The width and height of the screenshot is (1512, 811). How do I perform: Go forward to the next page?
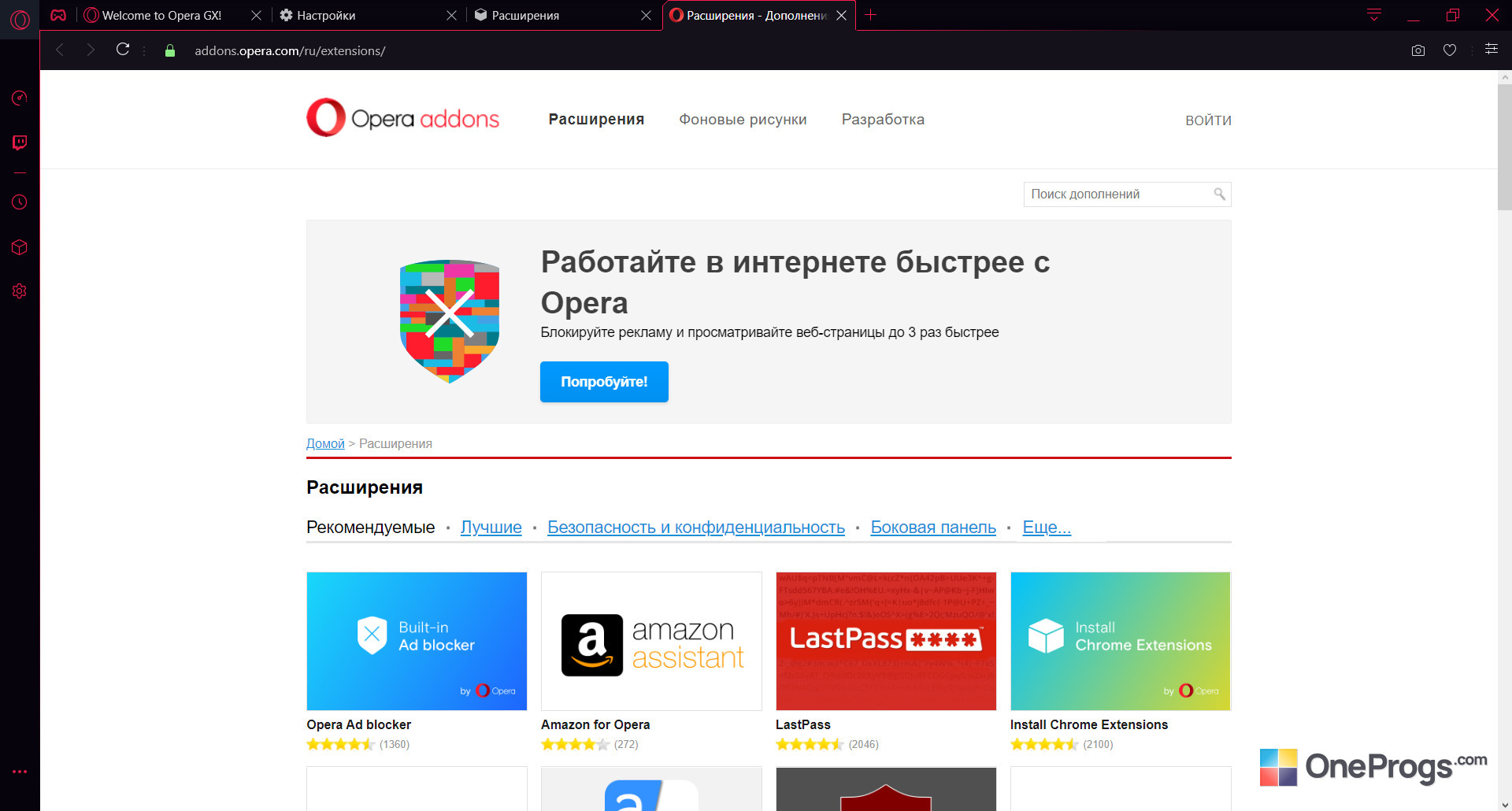[91, 50]
